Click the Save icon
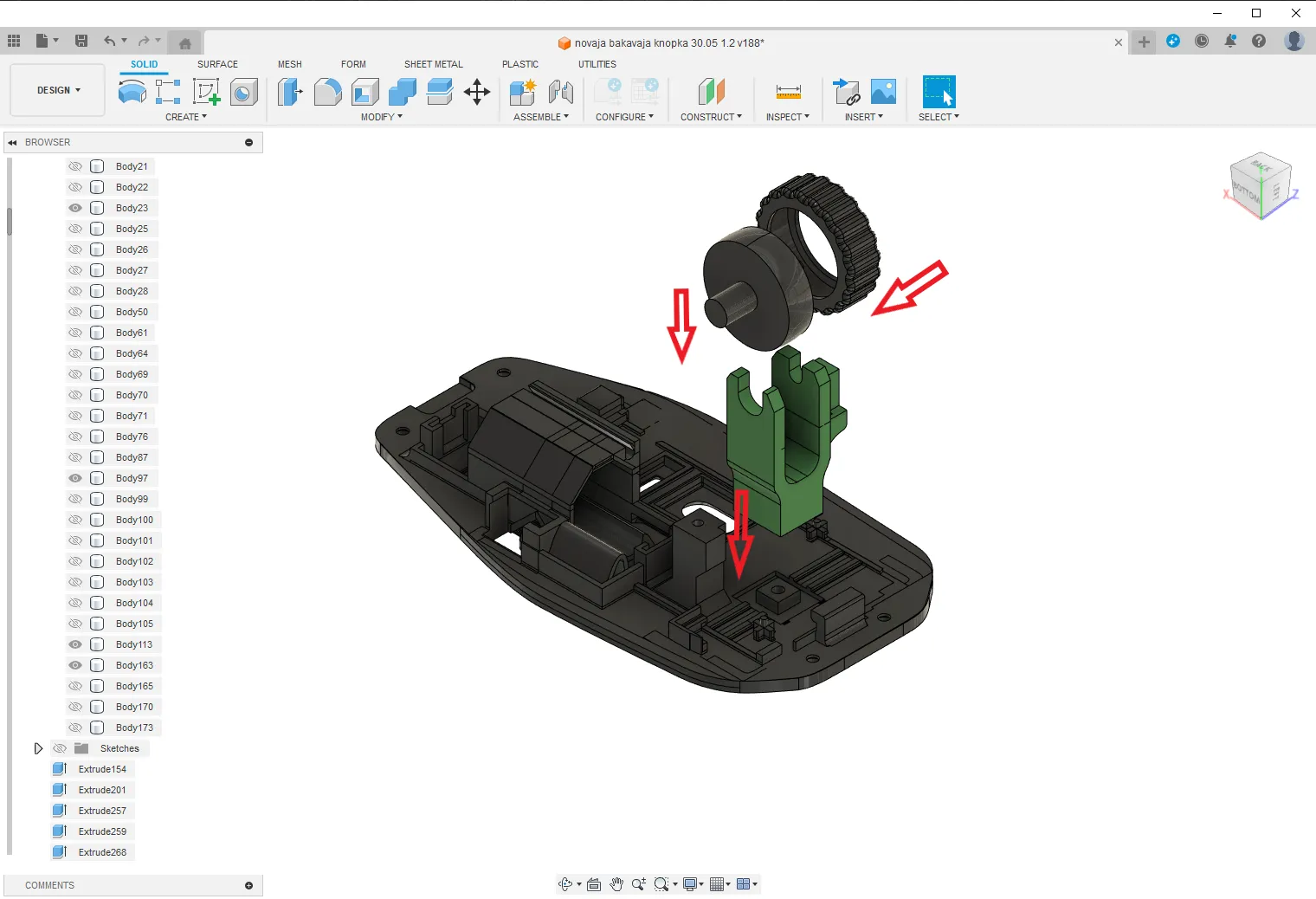The width and height of the screenshot is (1316, 899). pyautogui.click(x=81, y=41)
